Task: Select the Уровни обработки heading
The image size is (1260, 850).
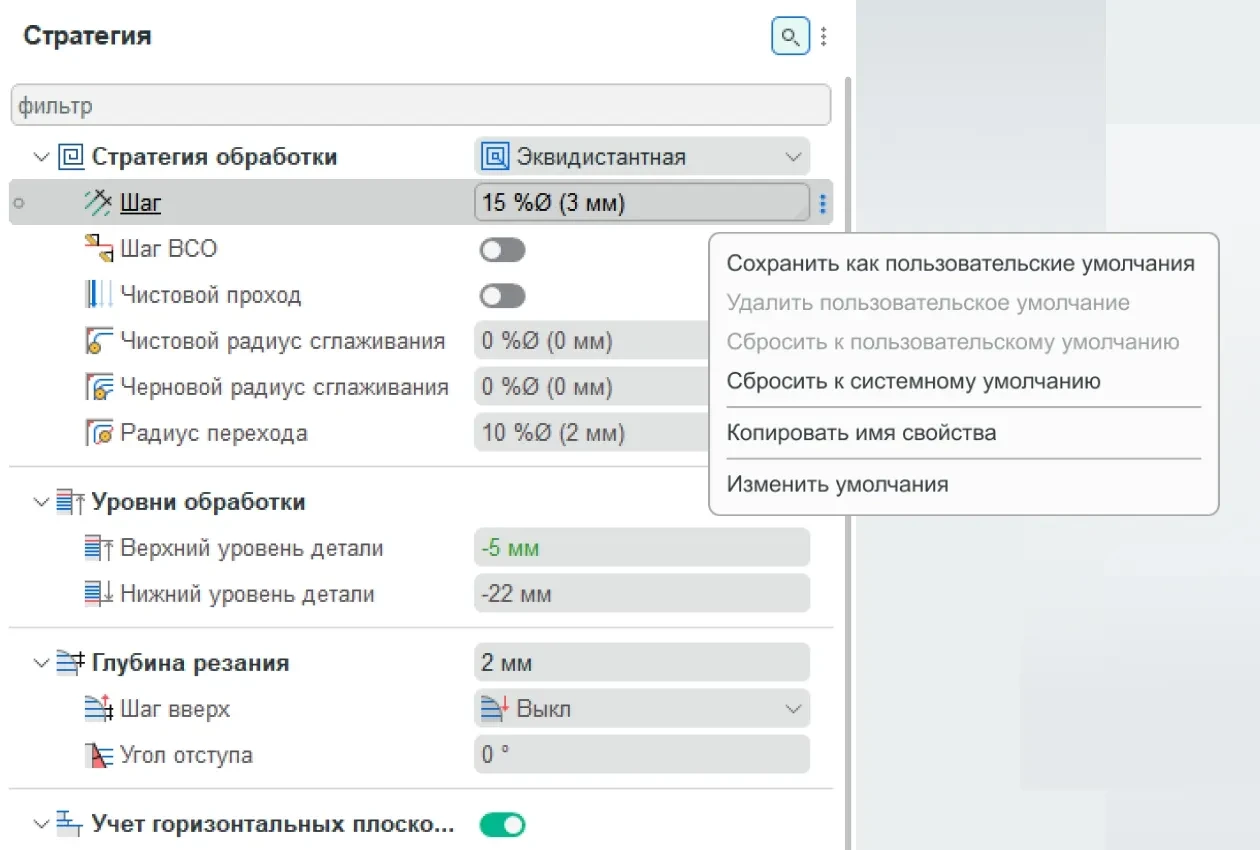Action: 198,502
